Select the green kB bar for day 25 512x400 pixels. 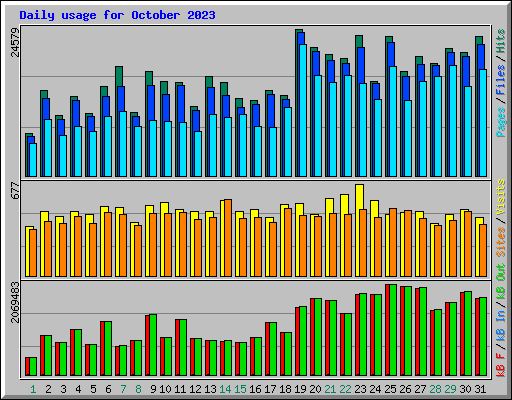click(393, 330)
